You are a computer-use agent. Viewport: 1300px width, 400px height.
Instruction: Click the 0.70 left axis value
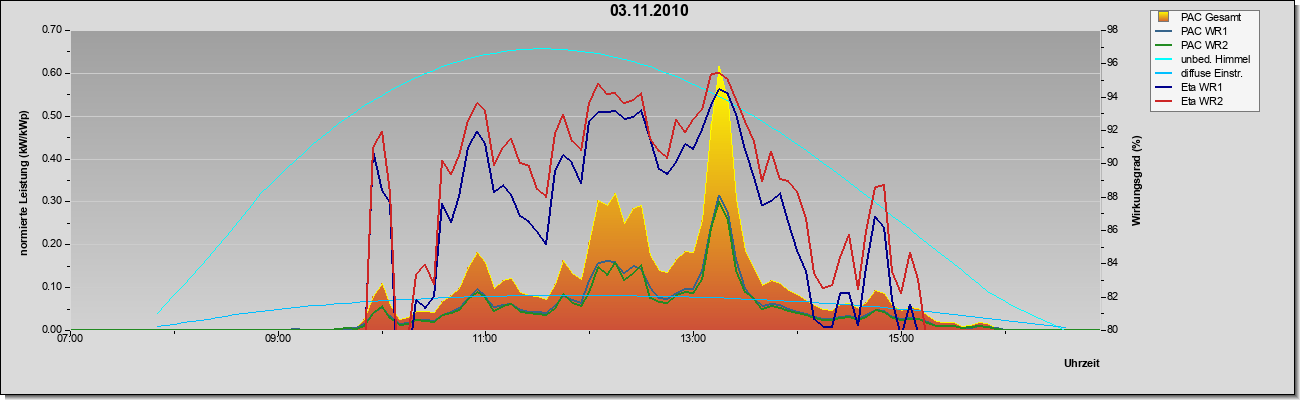51,30
